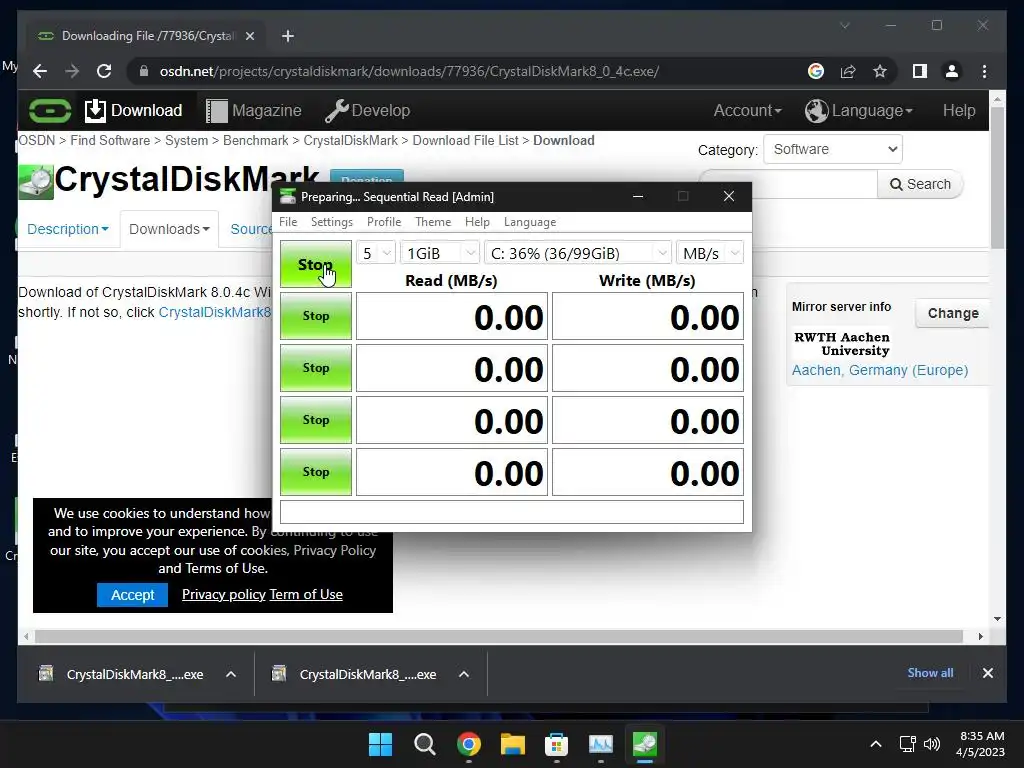Click the Google icon in address bar
Viewport: 1024px width, 768px height.
click(816, 71)
